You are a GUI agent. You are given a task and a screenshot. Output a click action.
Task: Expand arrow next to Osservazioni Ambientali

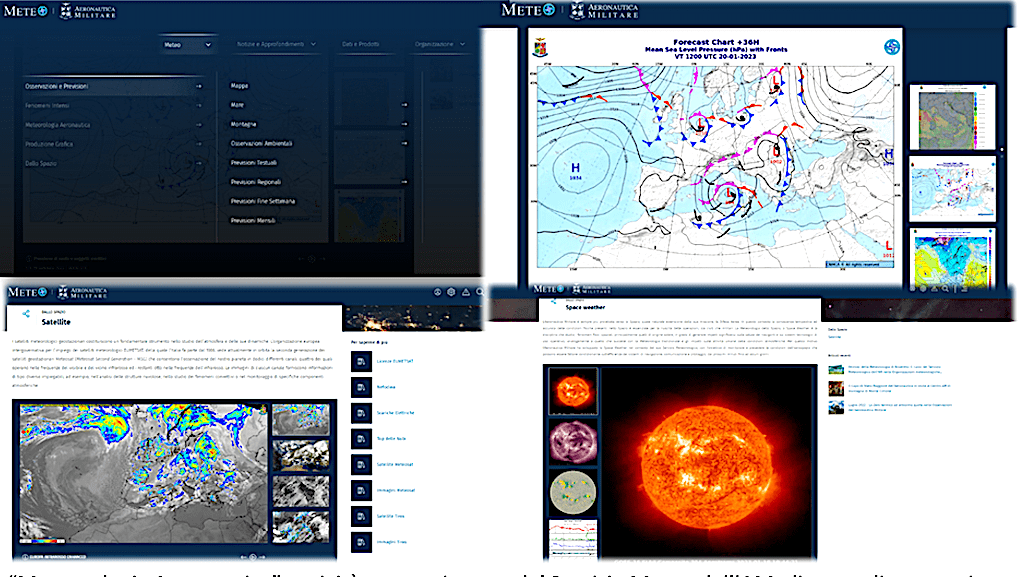tap(404, 143)
